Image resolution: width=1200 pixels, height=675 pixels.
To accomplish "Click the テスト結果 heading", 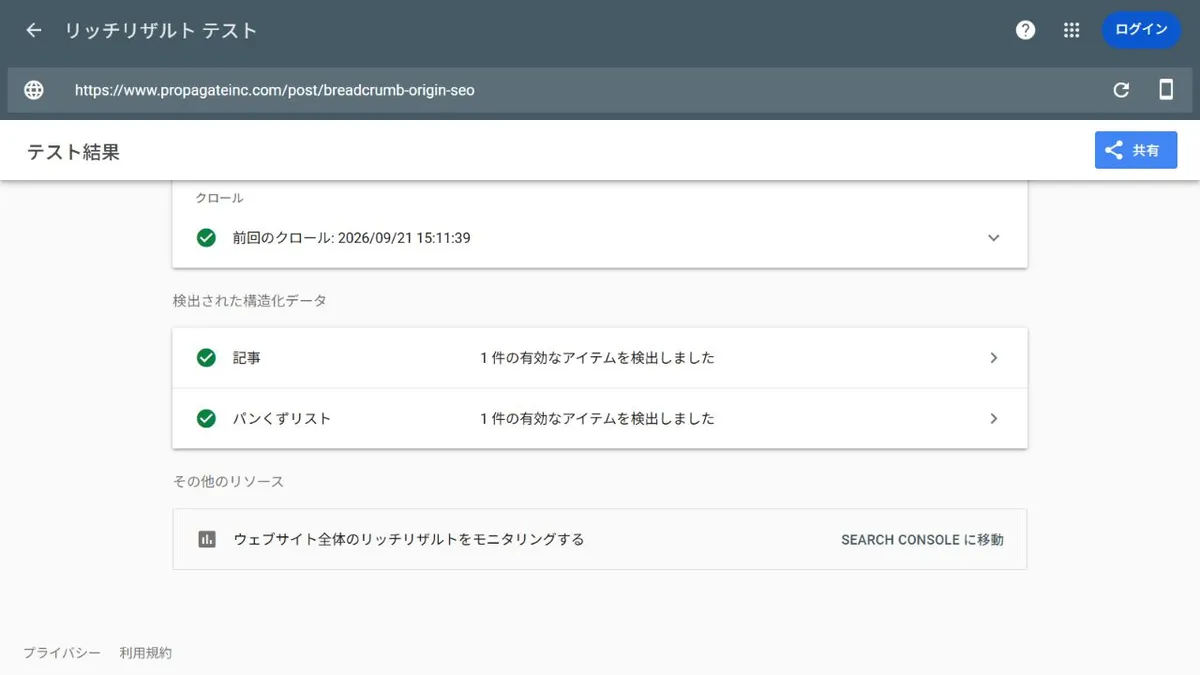I will tap(73, 152).
